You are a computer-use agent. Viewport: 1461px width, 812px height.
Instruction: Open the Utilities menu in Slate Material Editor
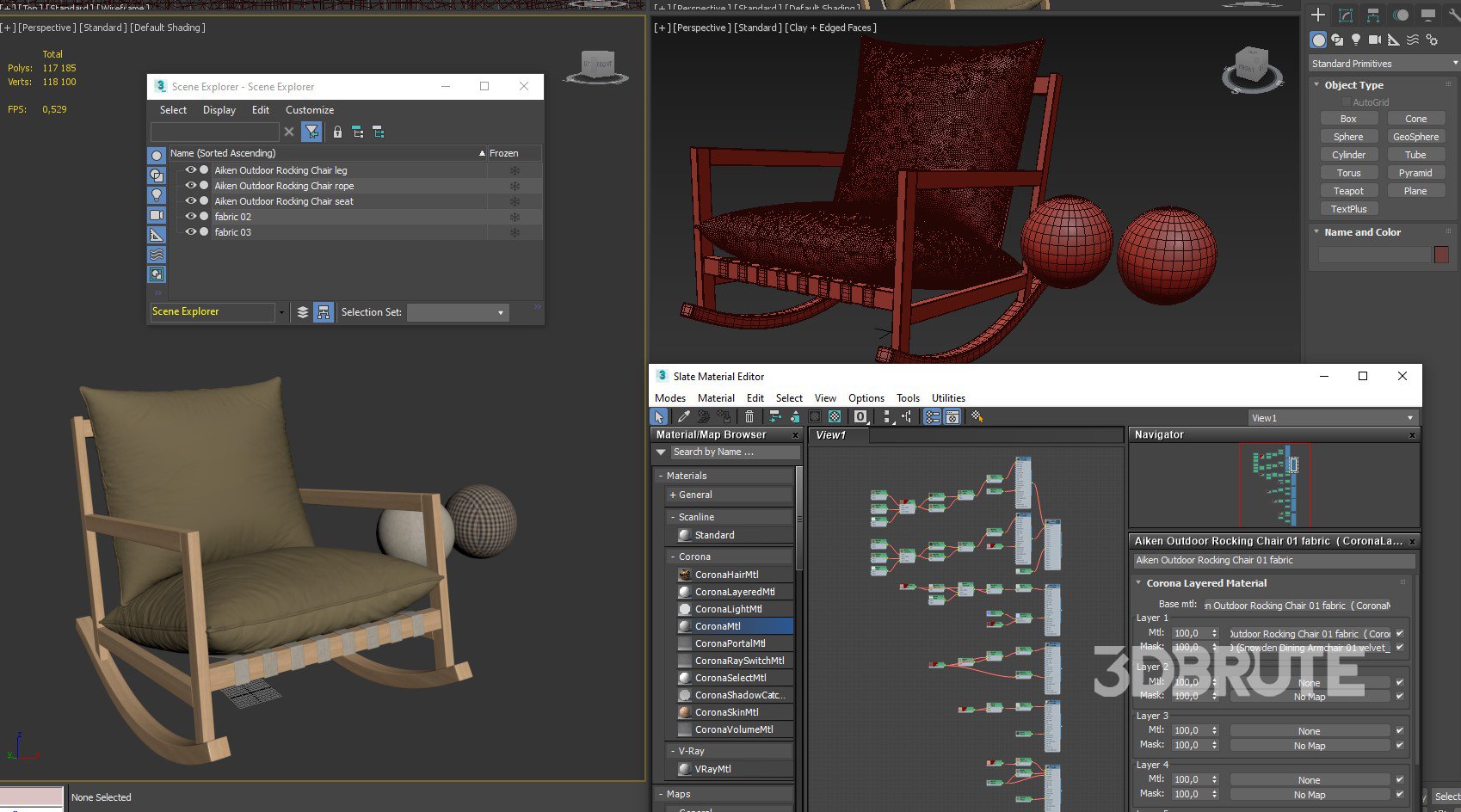coord(948,398)
